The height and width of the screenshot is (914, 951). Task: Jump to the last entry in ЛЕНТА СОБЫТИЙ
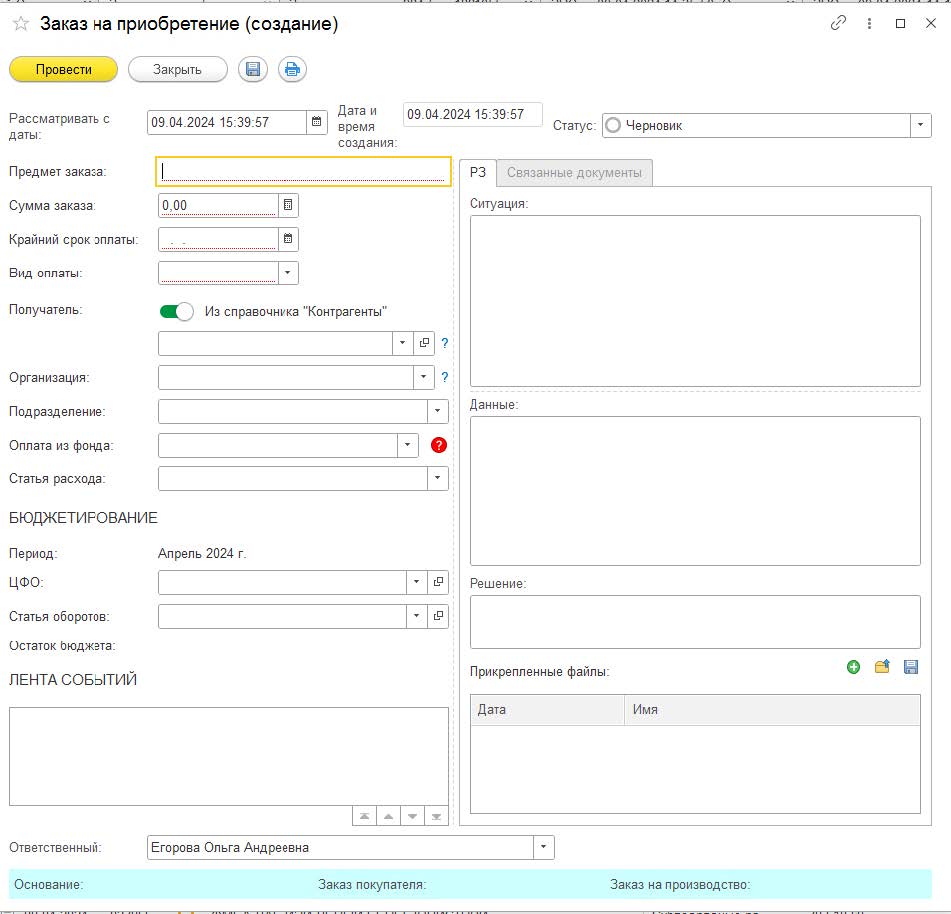[x=436, y=816]
